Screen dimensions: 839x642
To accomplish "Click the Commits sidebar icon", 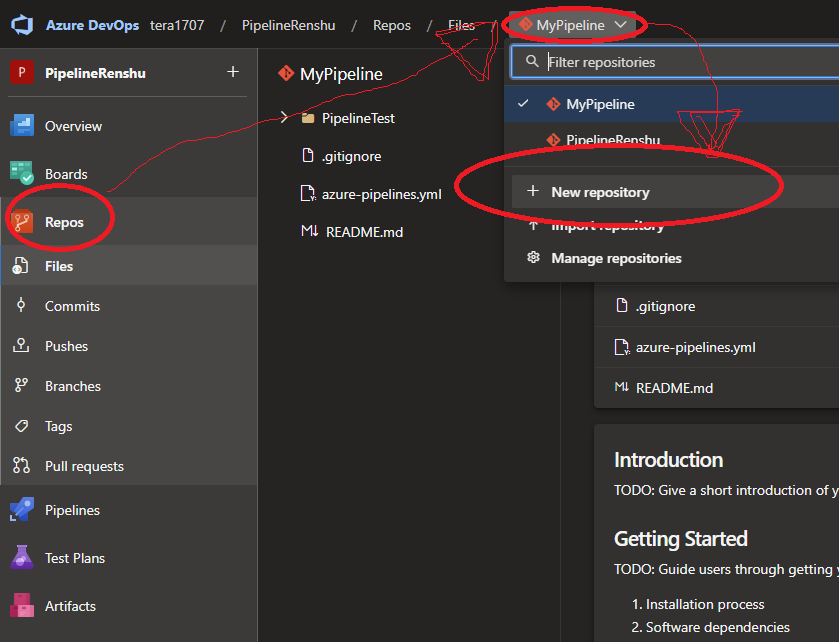I will (x=21, y=305).
